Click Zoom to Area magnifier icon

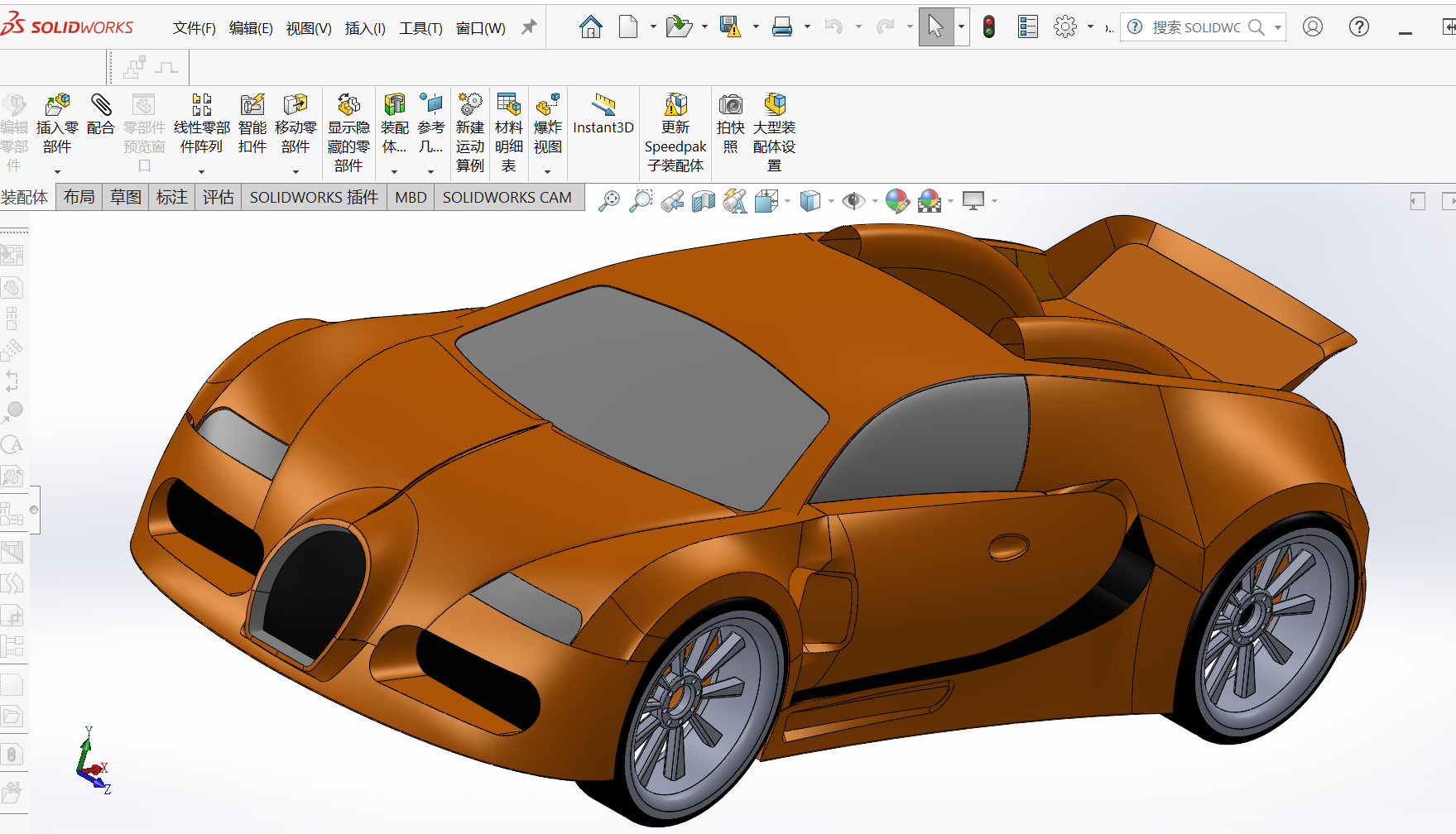(x=641, y=201)
